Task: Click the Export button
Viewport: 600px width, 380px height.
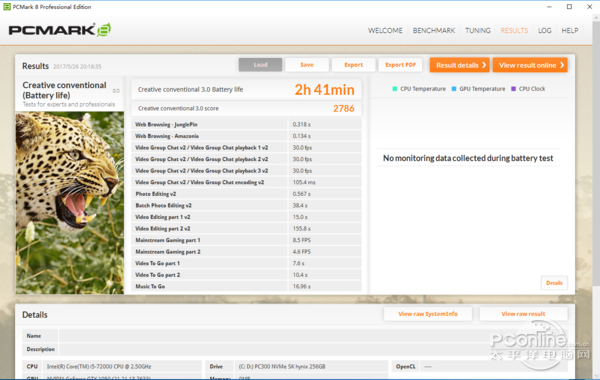Action: point(354,65)
